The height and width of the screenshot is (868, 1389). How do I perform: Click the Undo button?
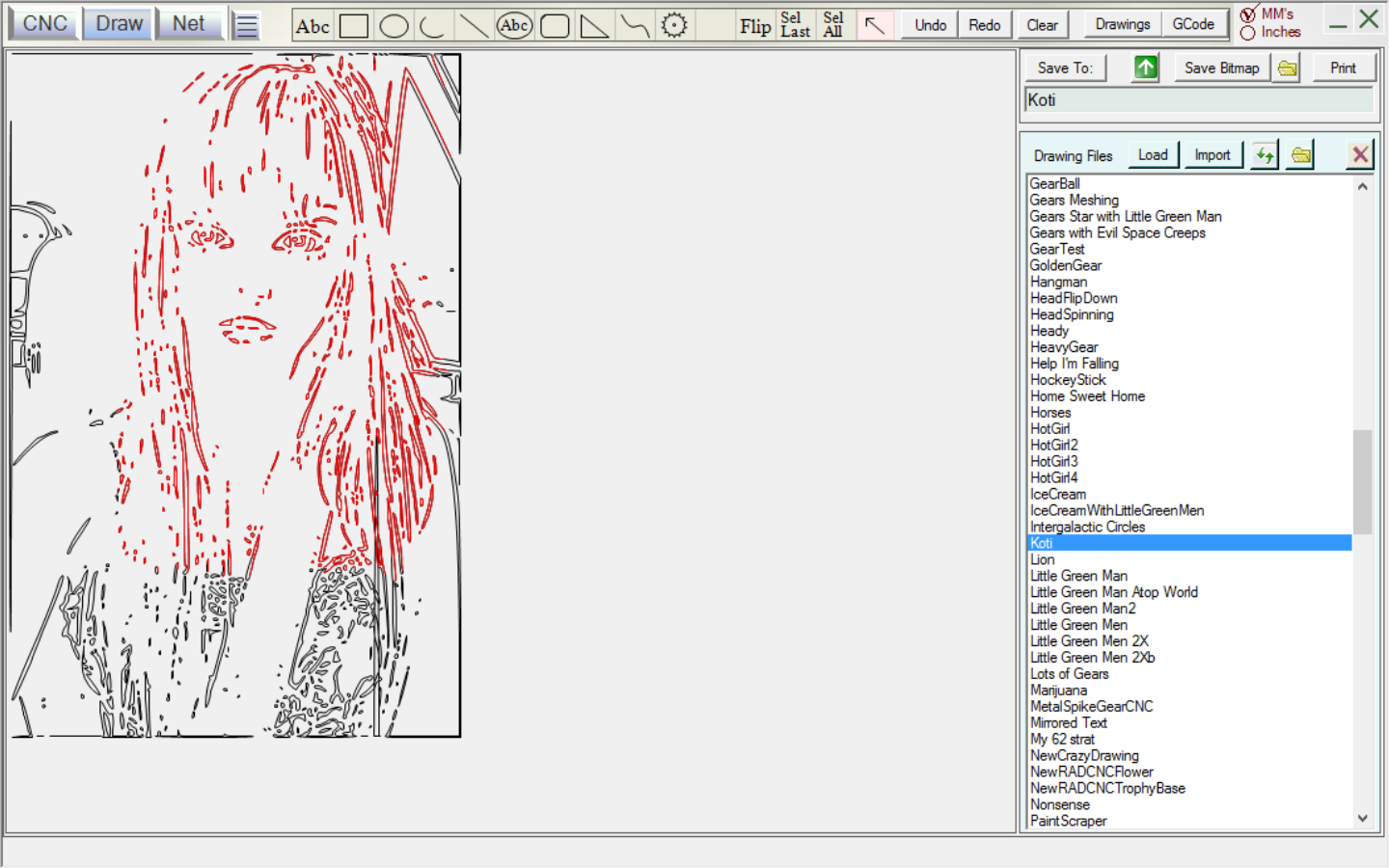[931, 25]
